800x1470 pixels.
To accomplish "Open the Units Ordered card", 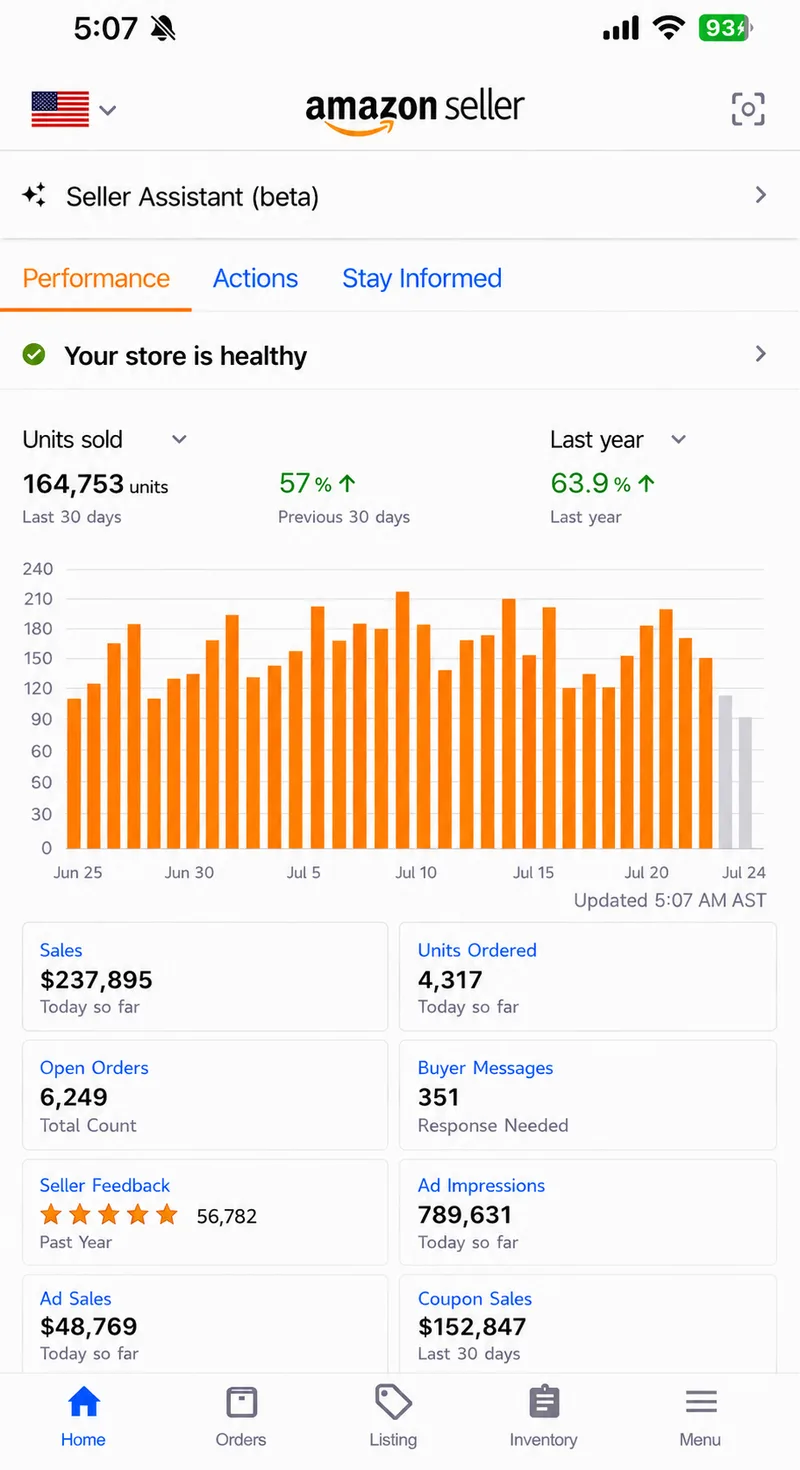I will (x=588, y=977).
